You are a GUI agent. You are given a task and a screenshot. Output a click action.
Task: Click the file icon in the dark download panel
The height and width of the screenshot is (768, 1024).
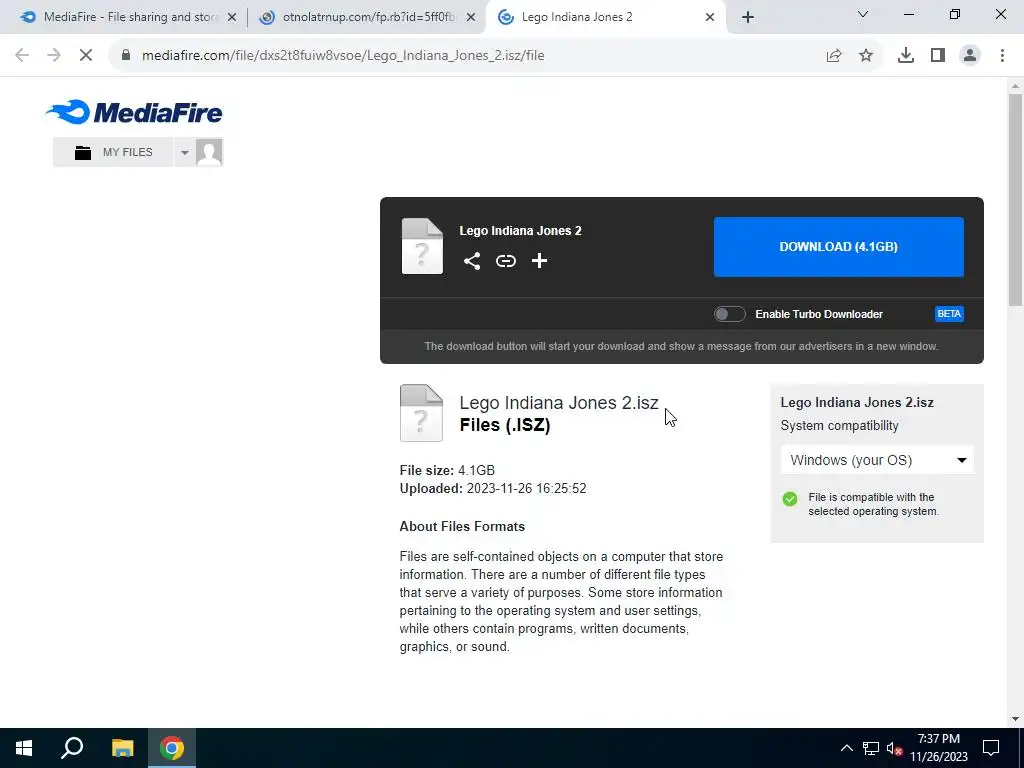point(422,246)
